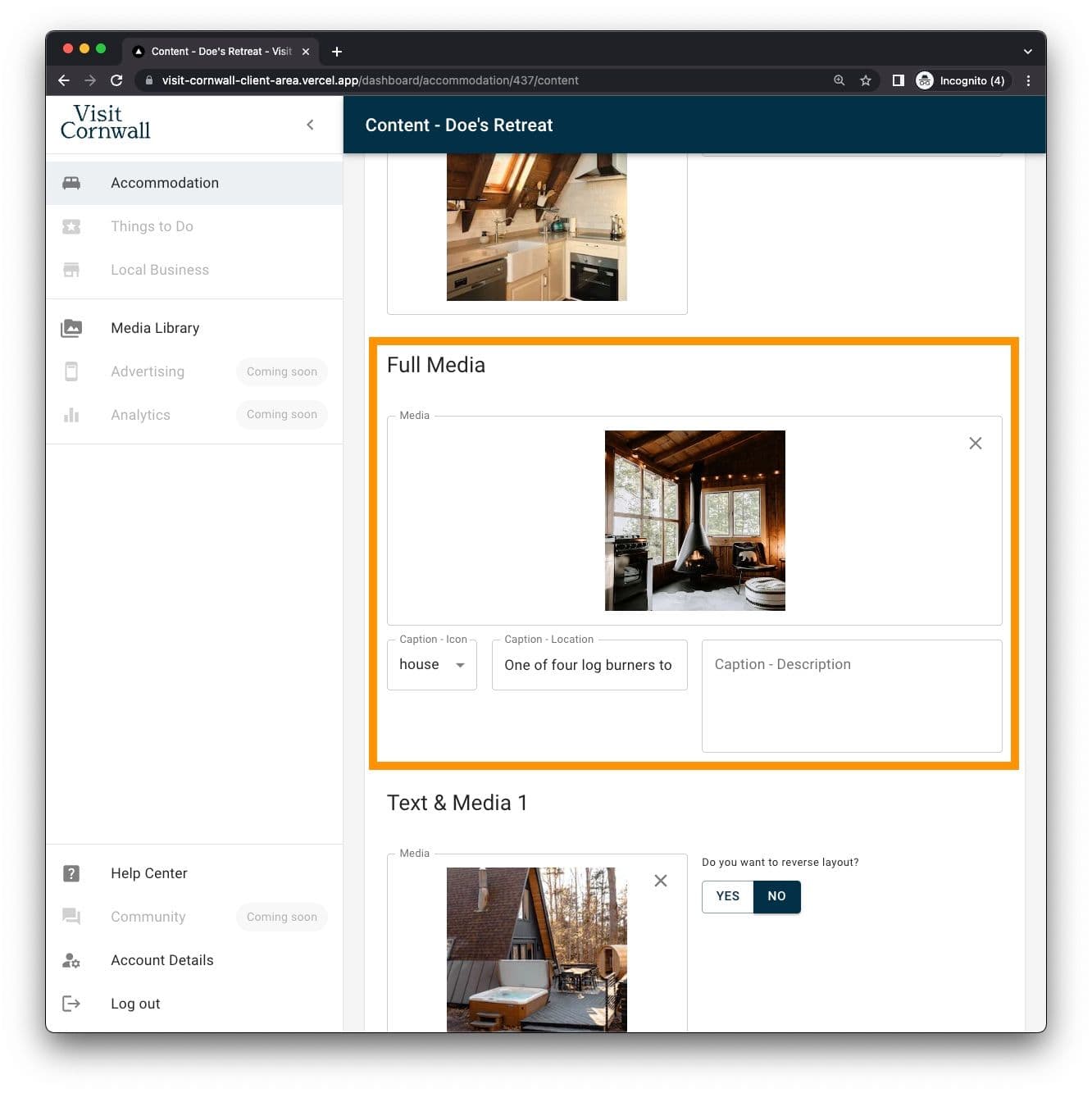Click the browser zoom magnifier icon
1092x1093 pixels.
click(x=839, y=80)
